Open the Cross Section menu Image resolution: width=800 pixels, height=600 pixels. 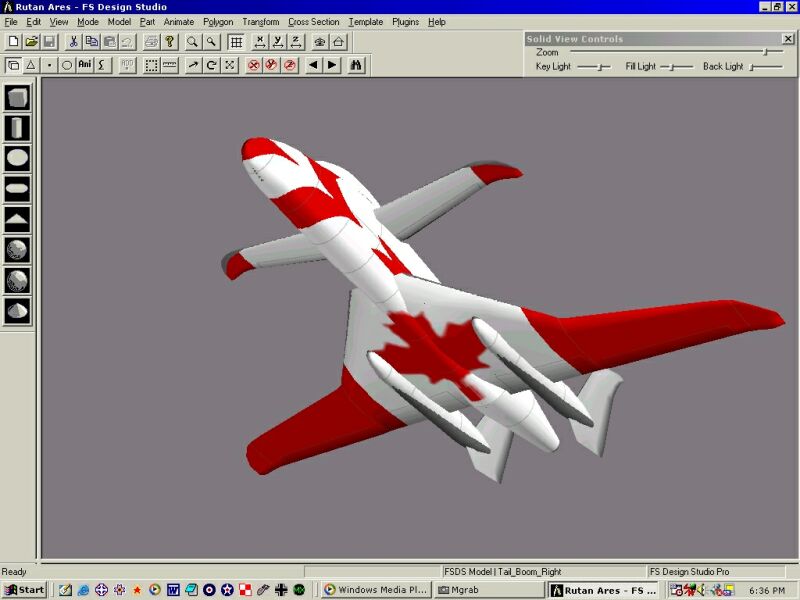tap(313, 22)
